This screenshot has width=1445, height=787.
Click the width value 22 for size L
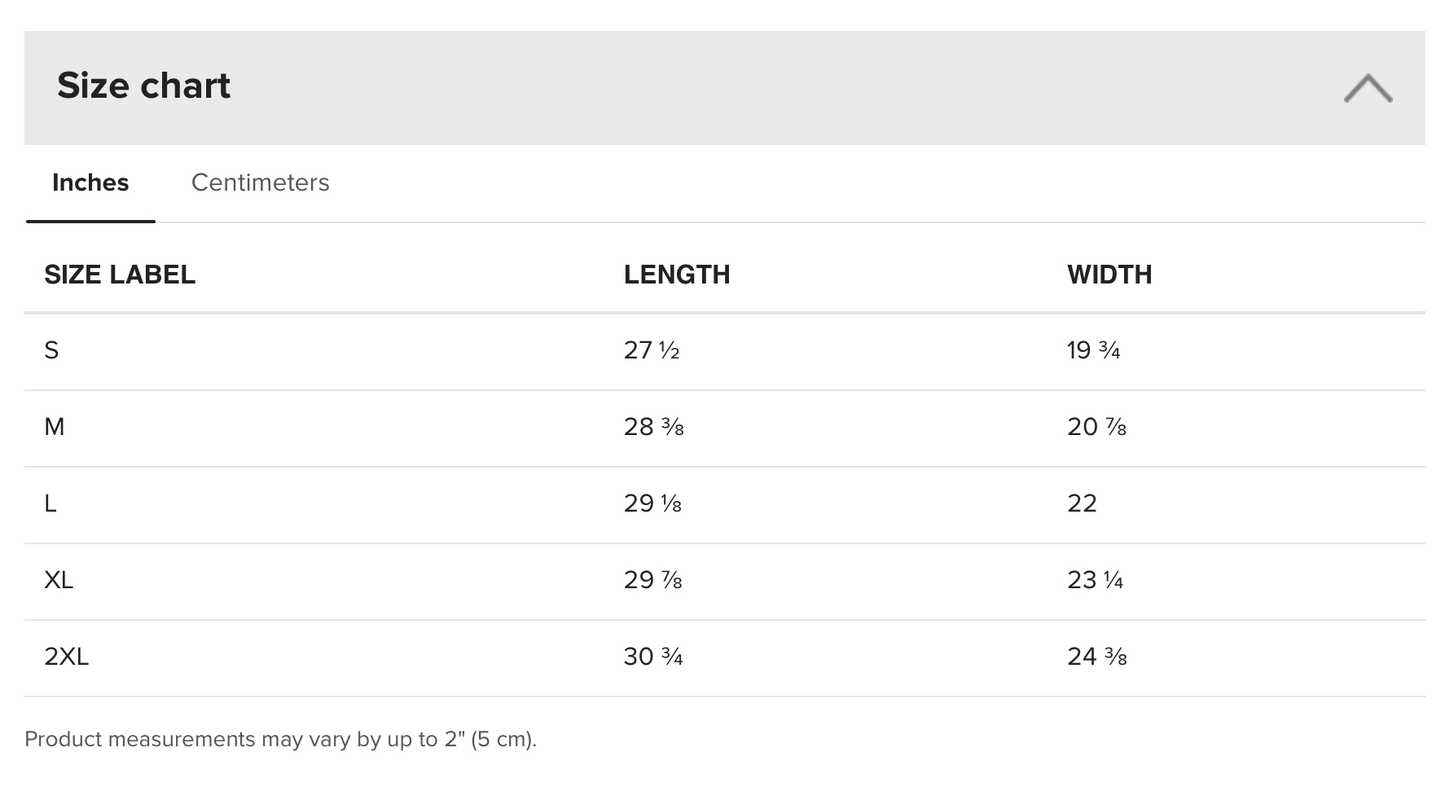pyautogui.click(x=1082, y=504)
